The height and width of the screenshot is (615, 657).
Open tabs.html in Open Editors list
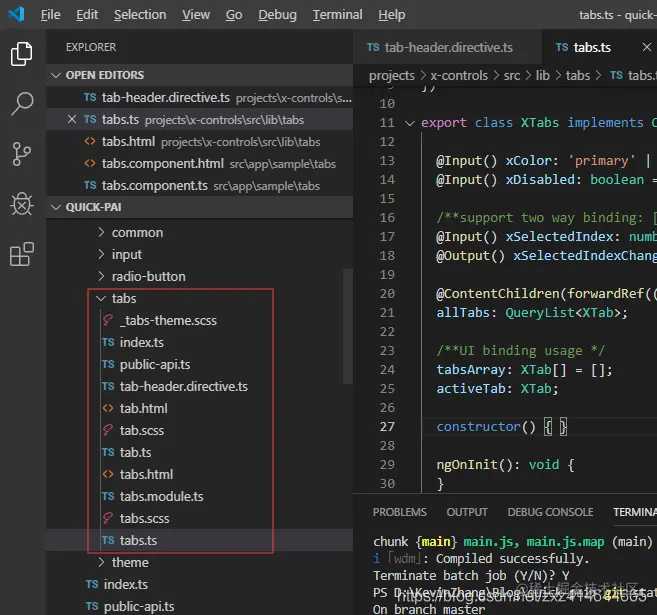pos(199,142)
